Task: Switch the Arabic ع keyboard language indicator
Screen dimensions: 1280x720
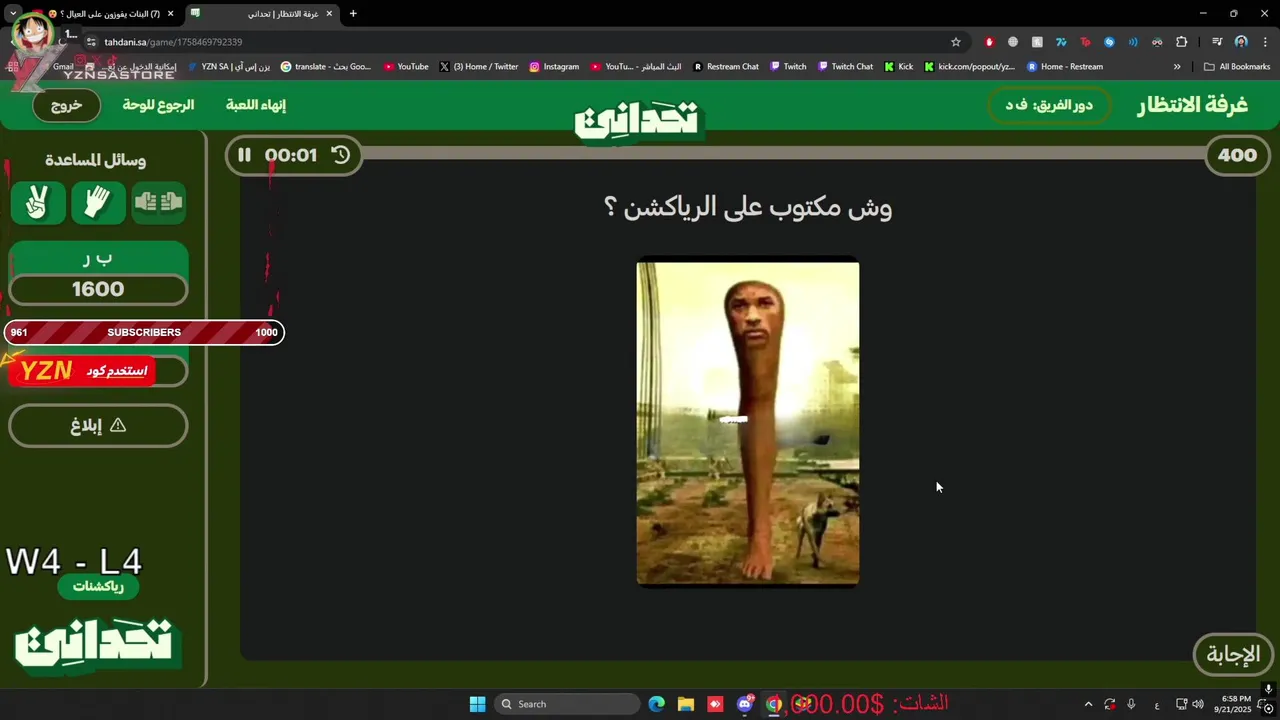Action: click(1157, 704)
